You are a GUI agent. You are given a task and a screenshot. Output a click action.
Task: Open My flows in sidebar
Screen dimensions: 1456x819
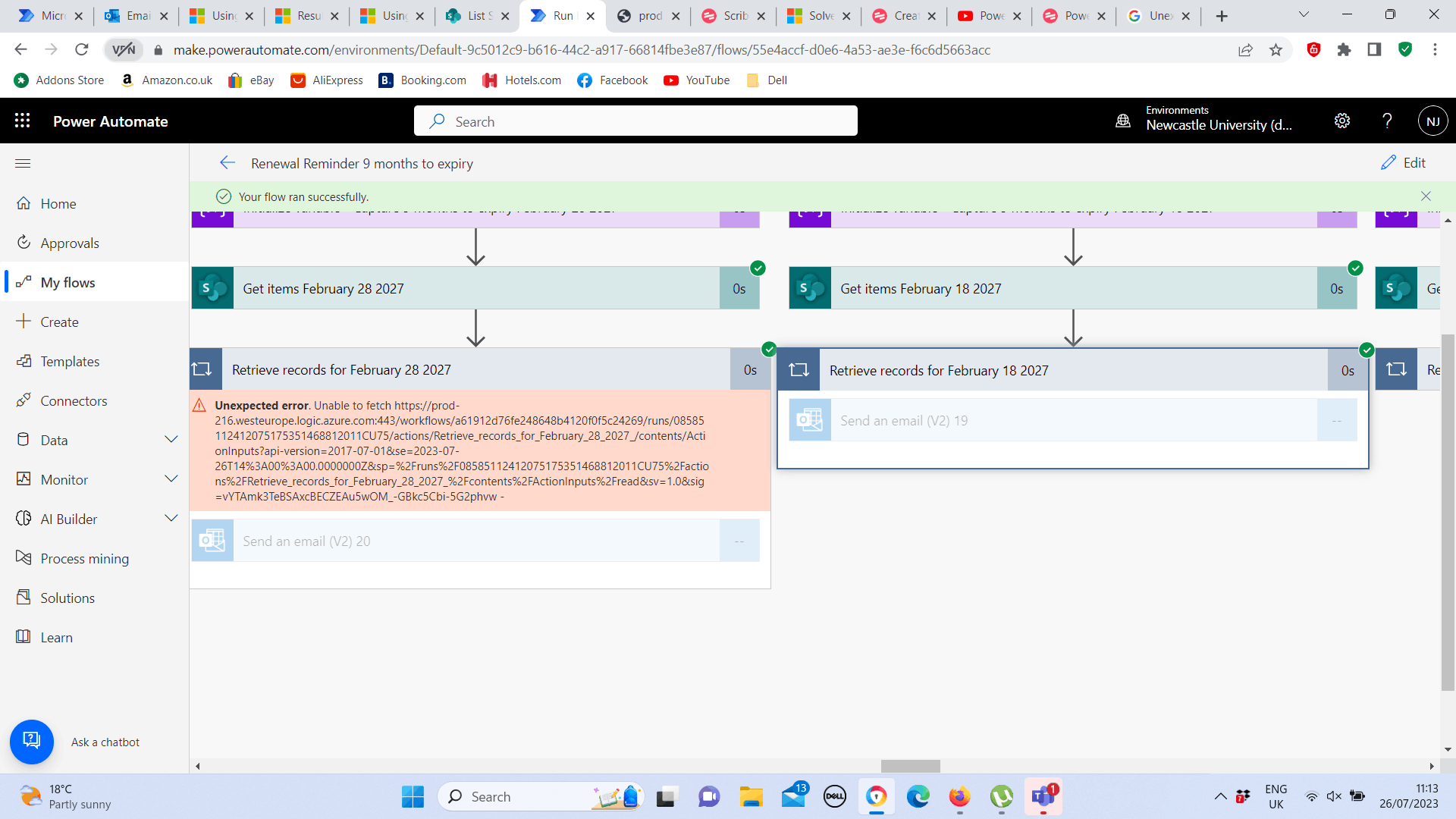click(x=67, y=282)
